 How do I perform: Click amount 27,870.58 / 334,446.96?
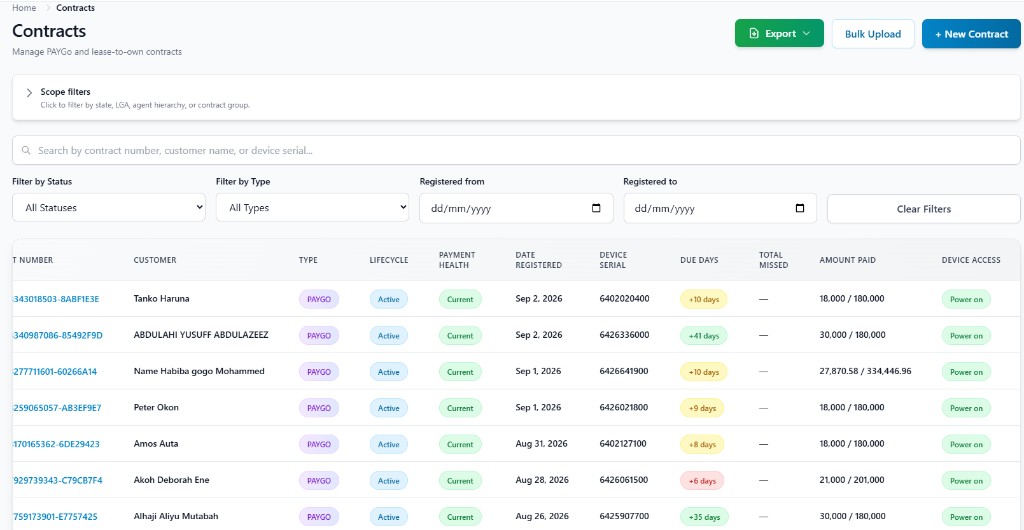(865, 371)
